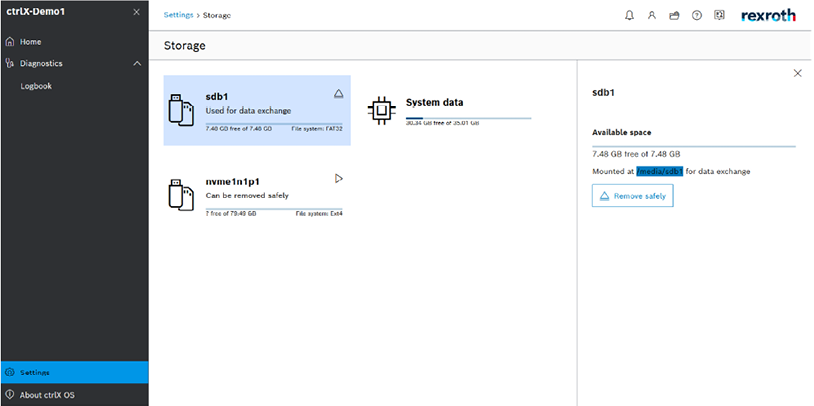This screenshot has width=814, height=406.
Task: Open Diagnostics in the sidebar
Action: [74, 63]
